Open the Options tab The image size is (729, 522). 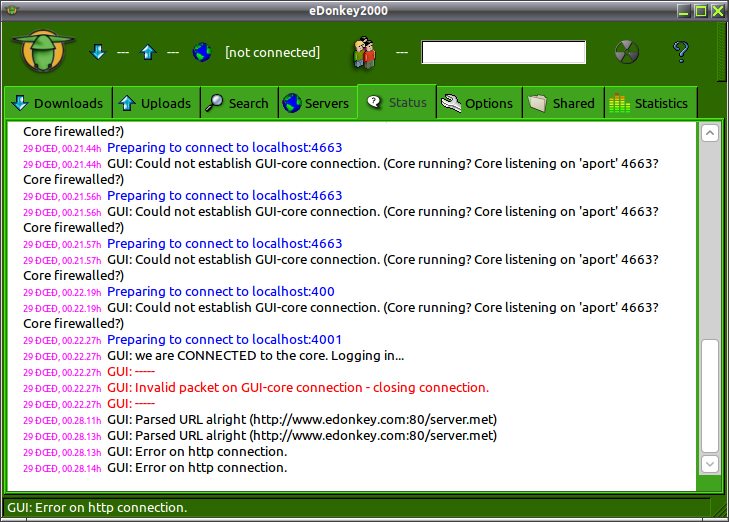(479, 103)
